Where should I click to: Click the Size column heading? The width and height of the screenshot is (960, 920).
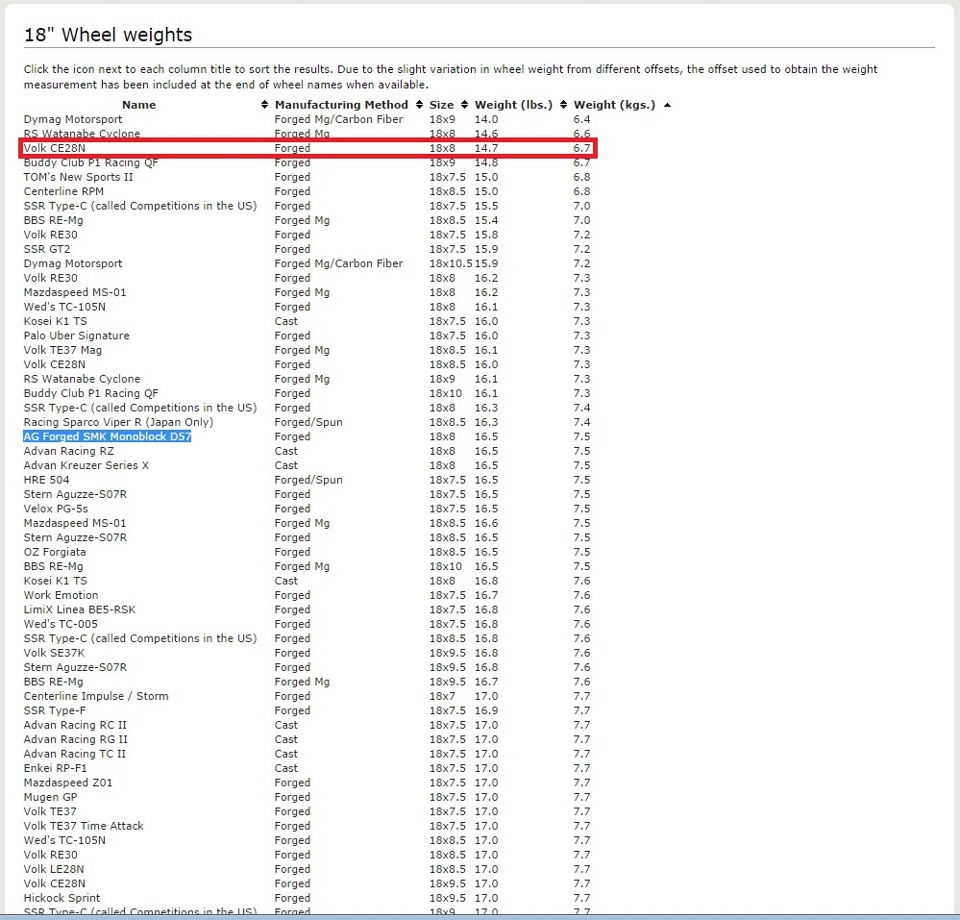pyautogui.click(x=441, y=105)
